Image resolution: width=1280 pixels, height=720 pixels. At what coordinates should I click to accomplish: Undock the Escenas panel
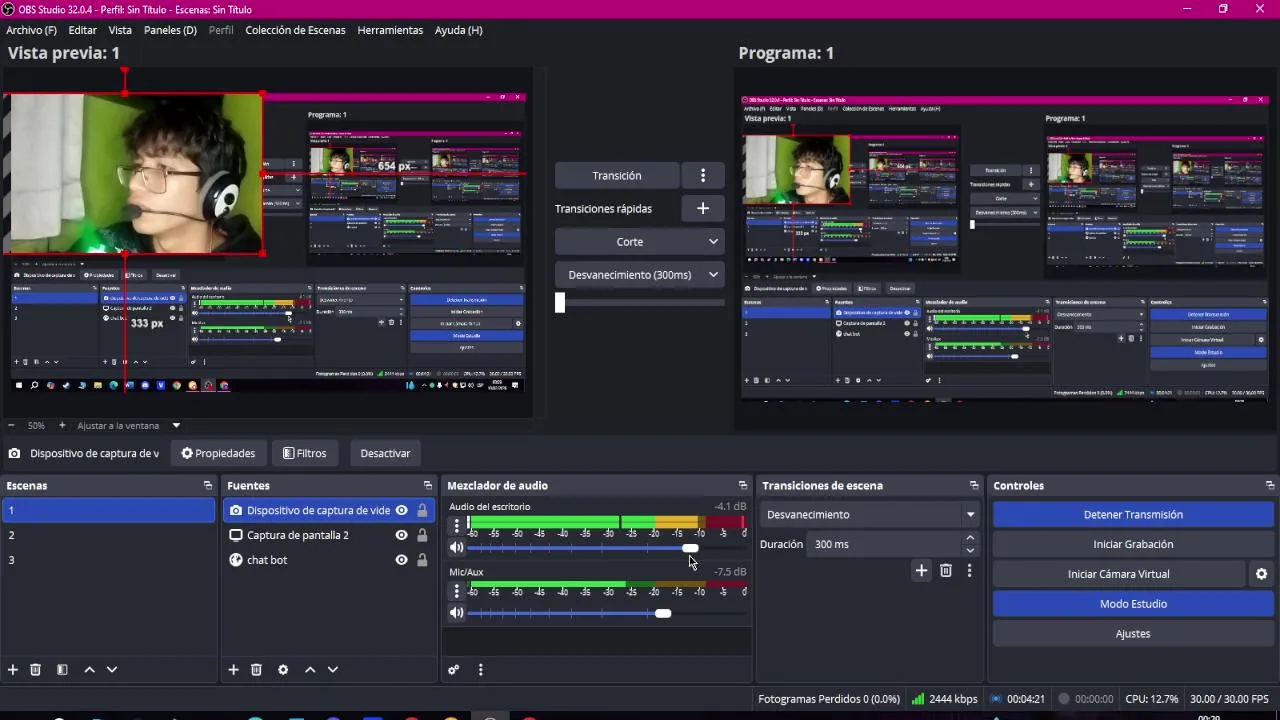tap(208, 485)
